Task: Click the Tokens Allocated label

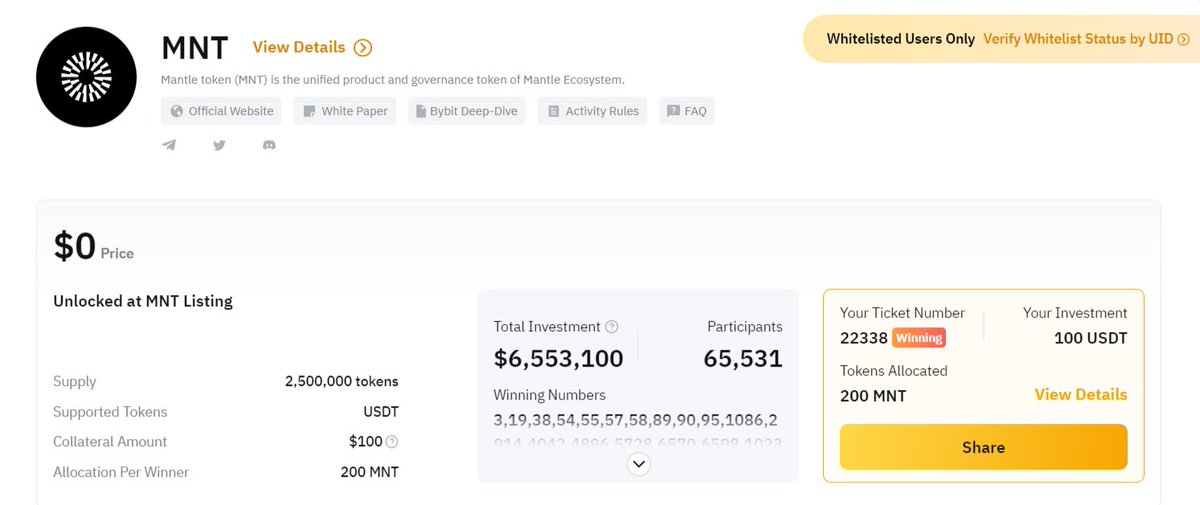Action: 894,371
